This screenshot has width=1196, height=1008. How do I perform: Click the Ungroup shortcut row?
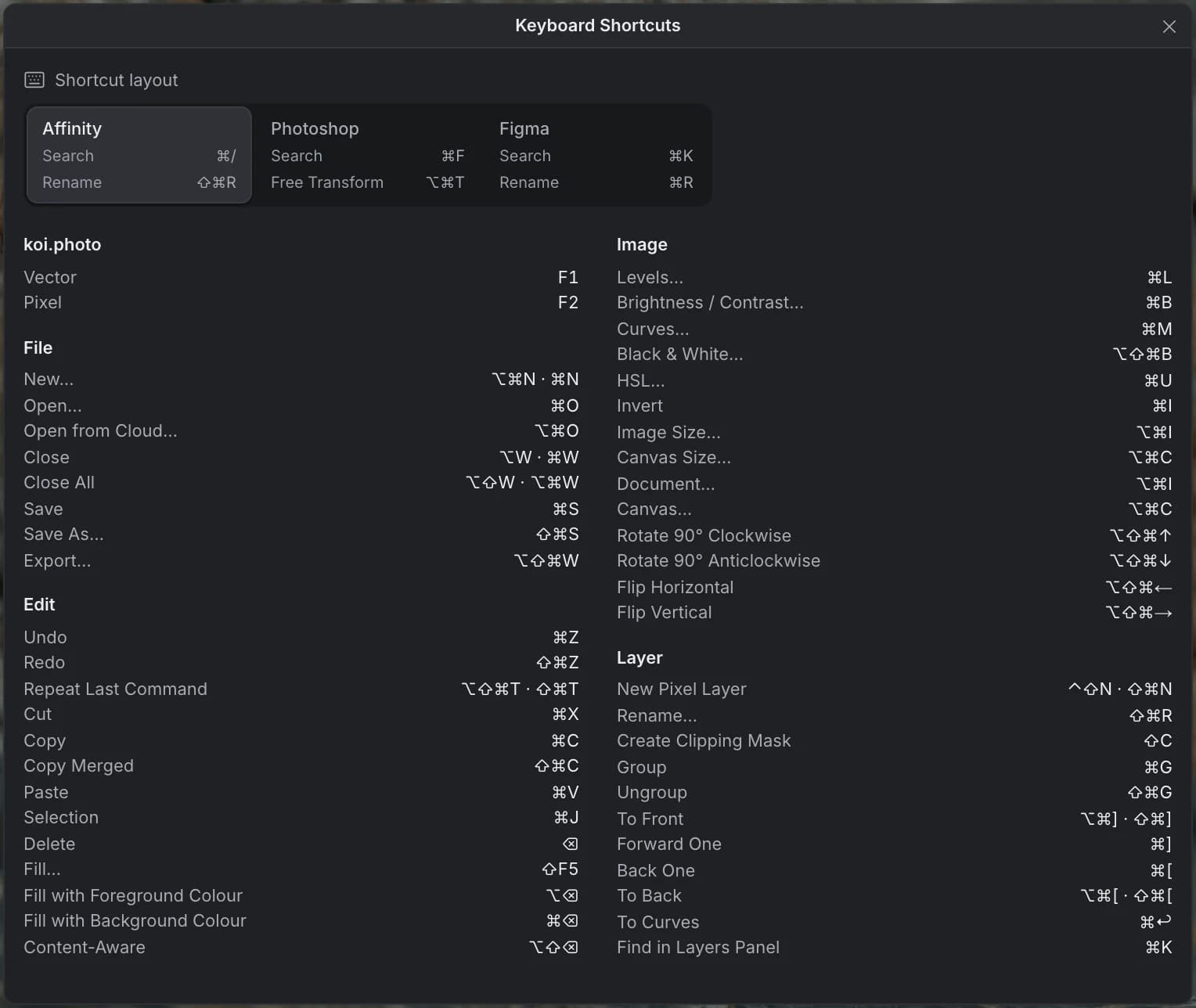(x=894, y=792)
